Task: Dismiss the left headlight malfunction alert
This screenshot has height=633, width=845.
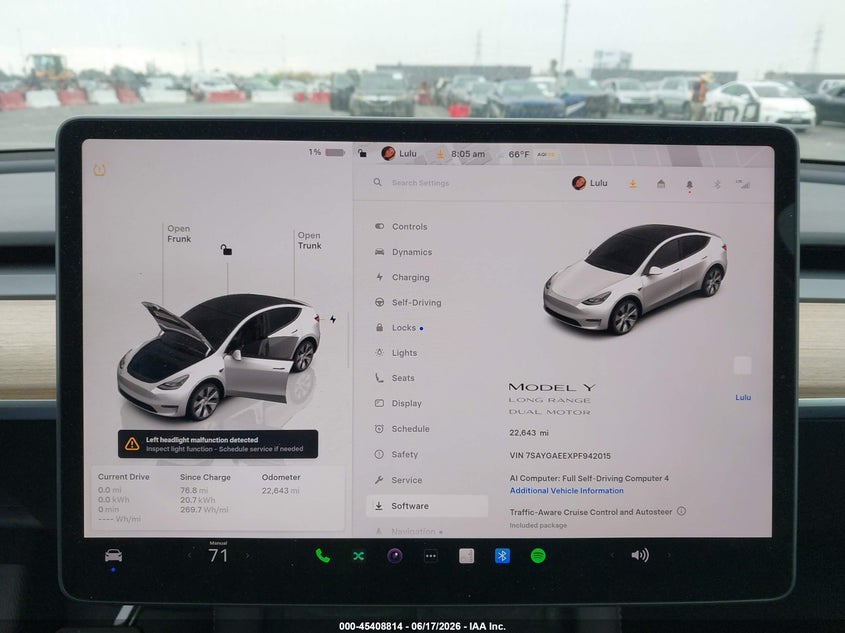Action: pyautogui.click(x=218, y=444)
